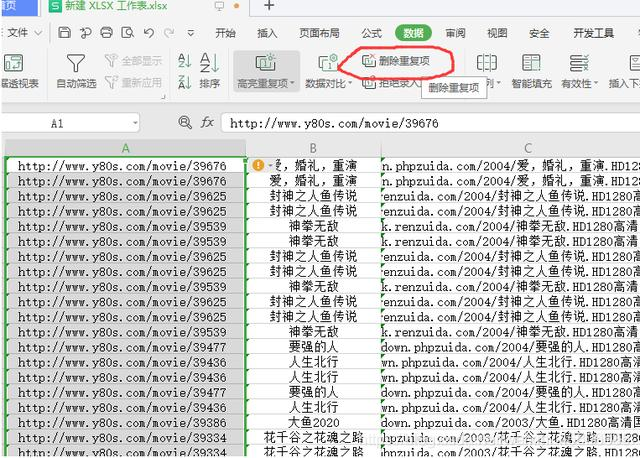Click the Save icon in quick toolbar
This screenshot has height=458, width=640.
click(64, 33)
